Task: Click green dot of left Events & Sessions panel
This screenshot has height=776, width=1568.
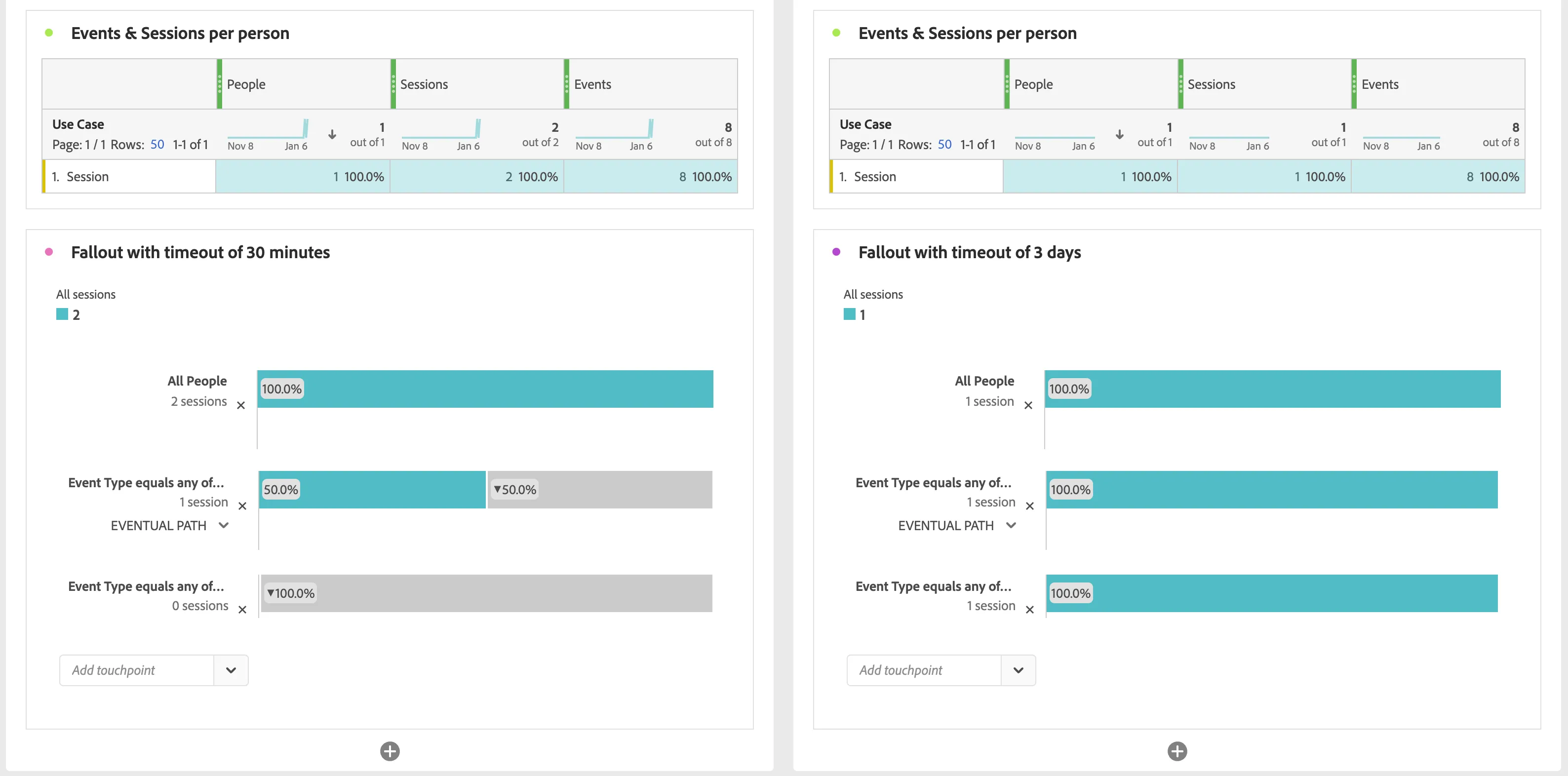Action: tap(49, 33)
